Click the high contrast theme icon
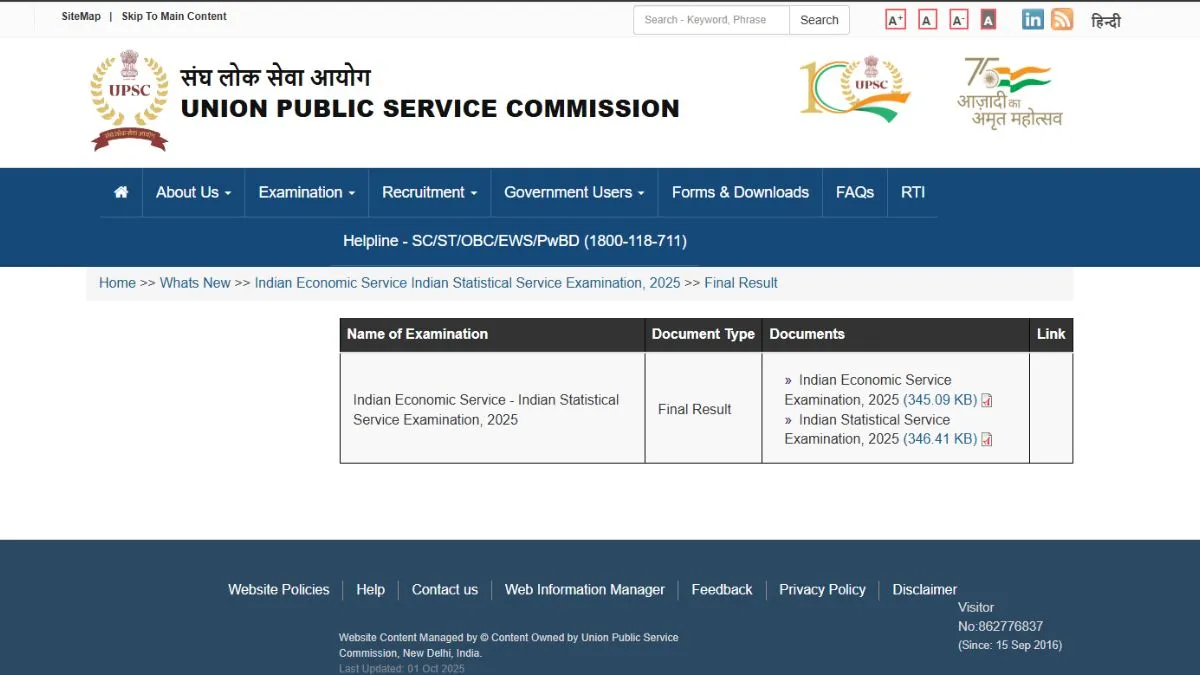The image size is (1200, 675). click(x=988, y=18)
